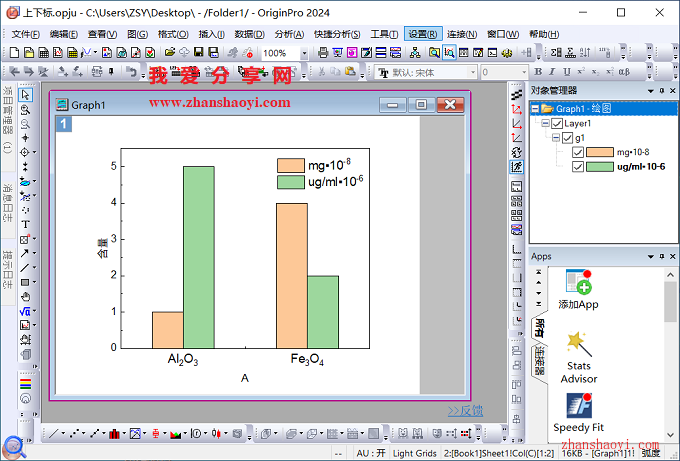This screenshot has height=461, width=680.
Task: Select the straight Line drawing tool
Action: tap(25, 268)
